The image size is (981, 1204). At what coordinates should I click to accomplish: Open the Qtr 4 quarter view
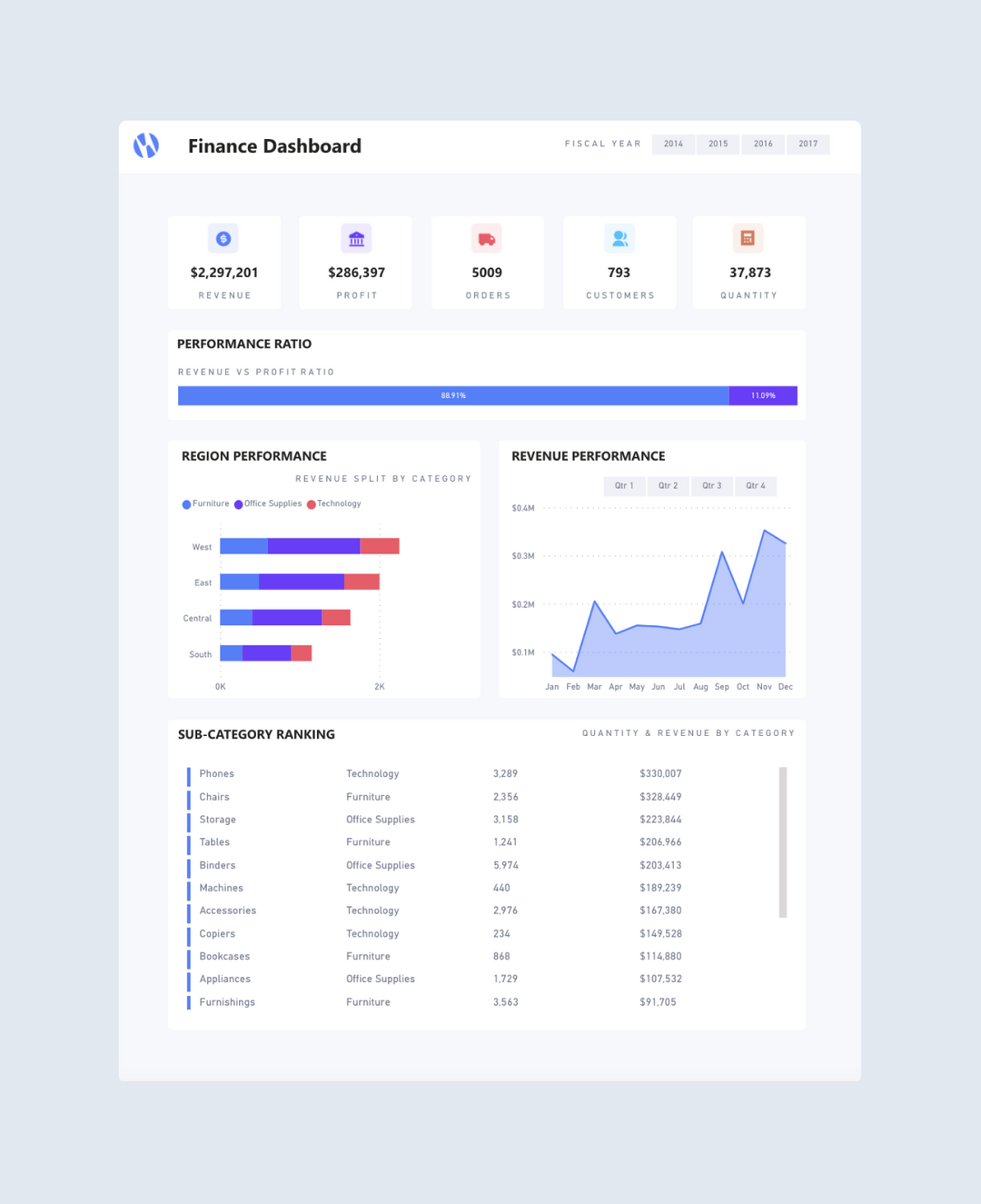point(755,485)
